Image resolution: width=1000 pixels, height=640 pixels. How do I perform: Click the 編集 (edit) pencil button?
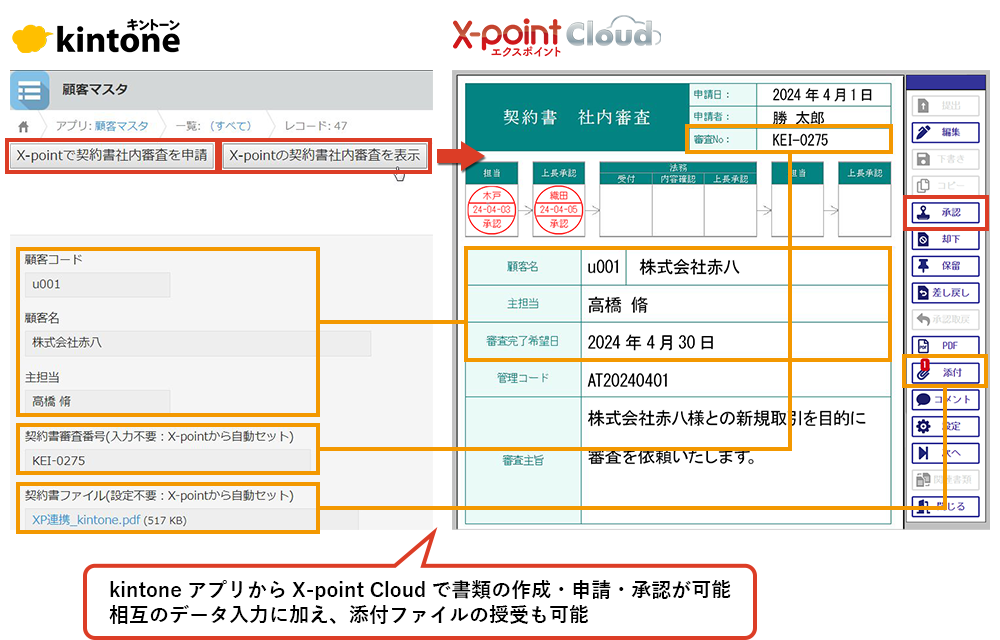(945, 132)
